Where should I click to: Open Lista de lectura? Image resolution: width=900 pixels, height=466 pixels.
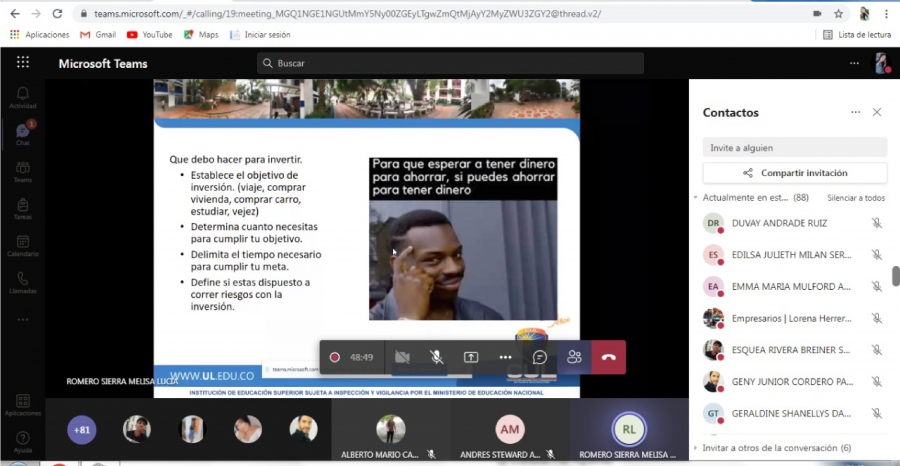[857, 34]
